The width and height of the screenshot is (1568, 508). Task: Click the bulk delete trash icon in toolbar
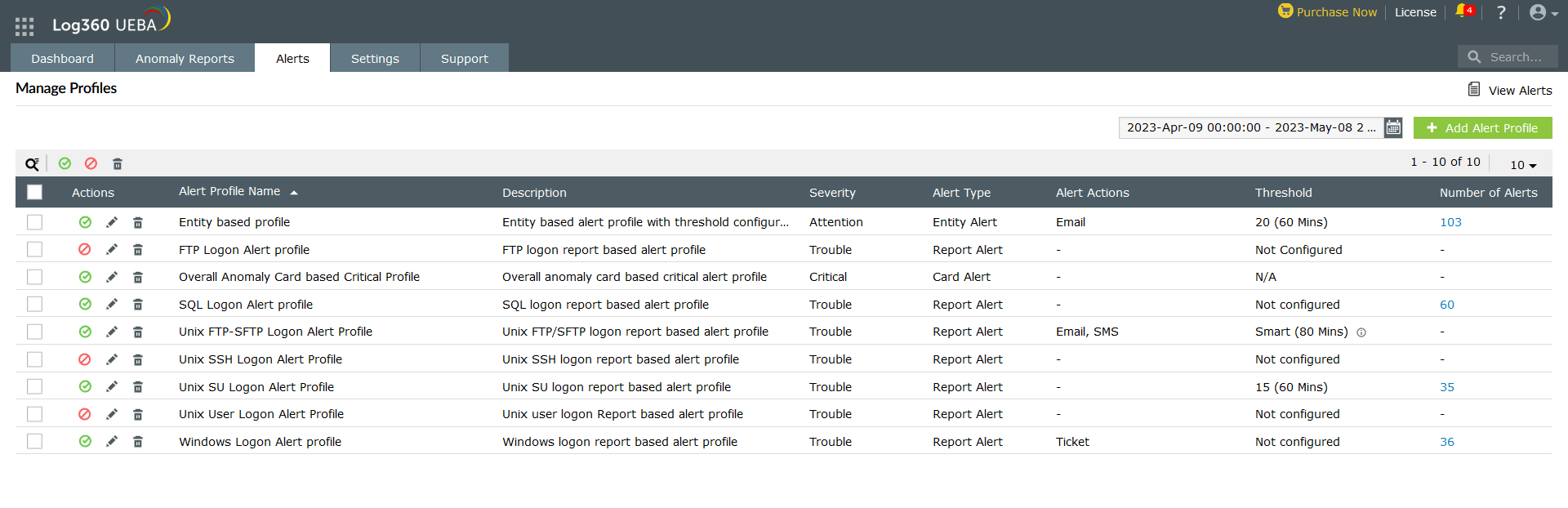[118, 164]
